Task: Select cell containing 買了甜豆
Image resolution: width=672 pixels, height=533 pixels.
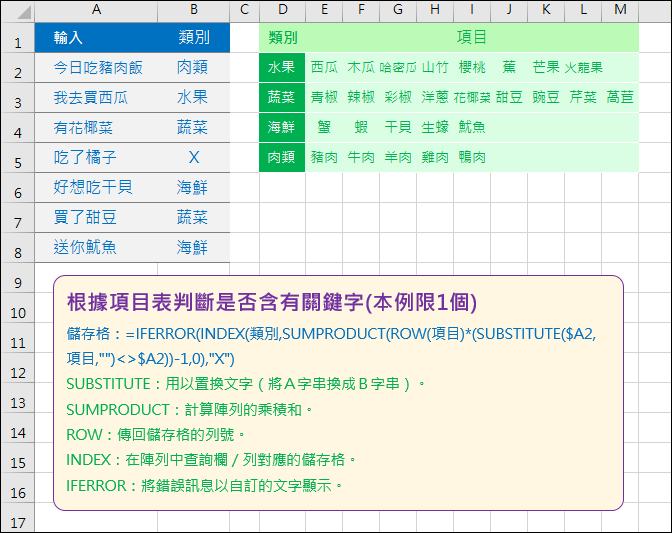Action: (x=96, y=218)
